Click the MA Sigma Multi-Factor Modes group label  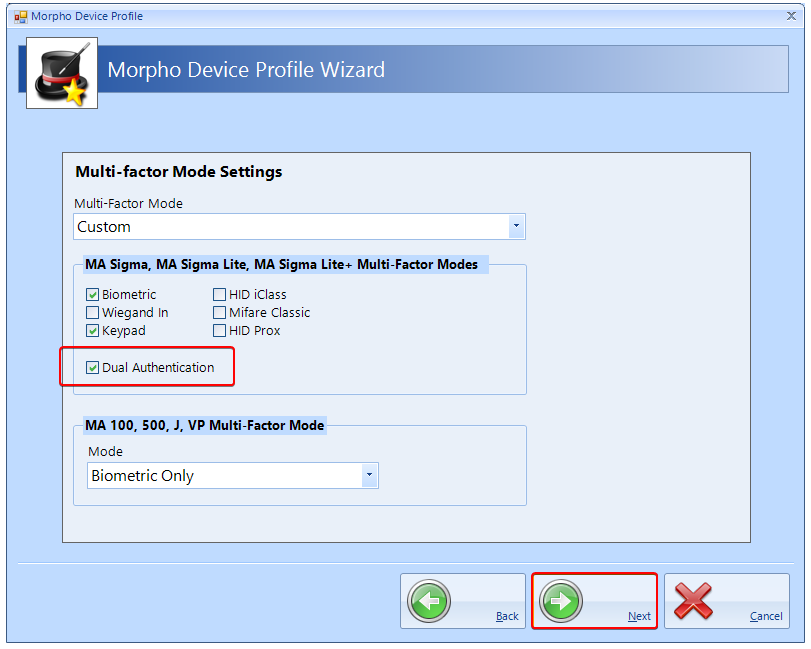click(281, 265)
